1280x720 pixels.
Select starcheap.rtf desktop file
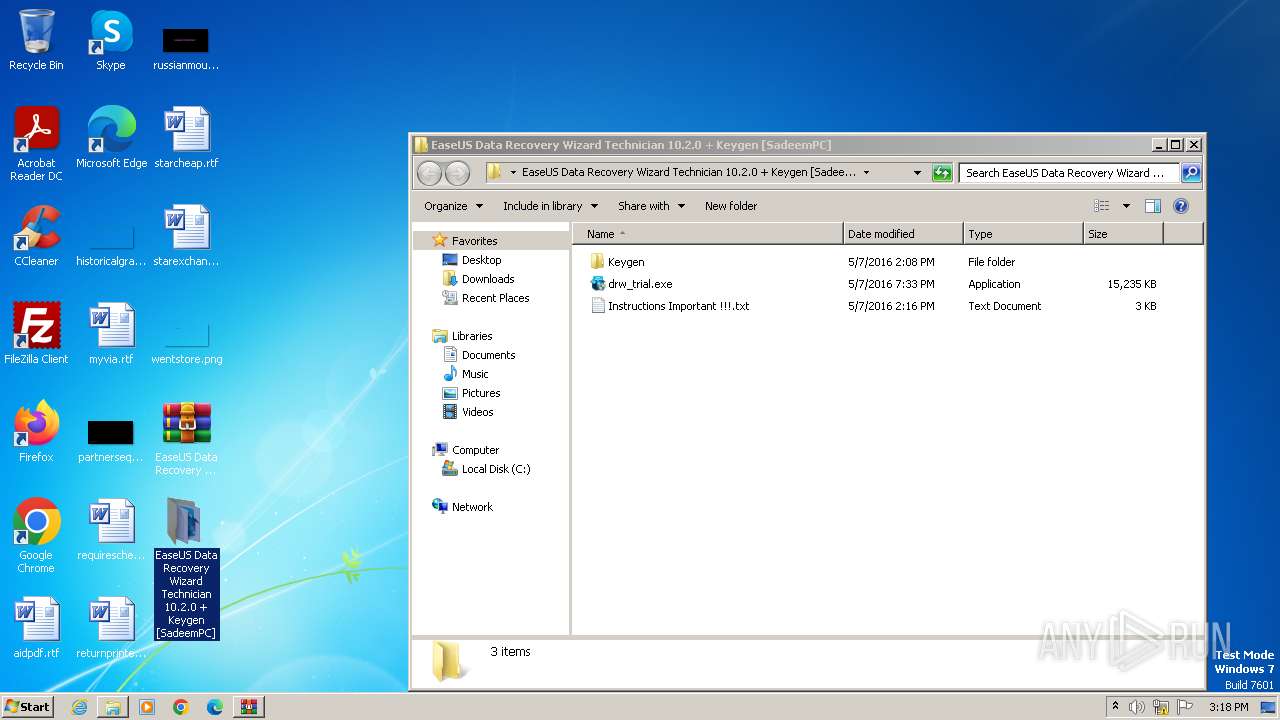[186, 138]
